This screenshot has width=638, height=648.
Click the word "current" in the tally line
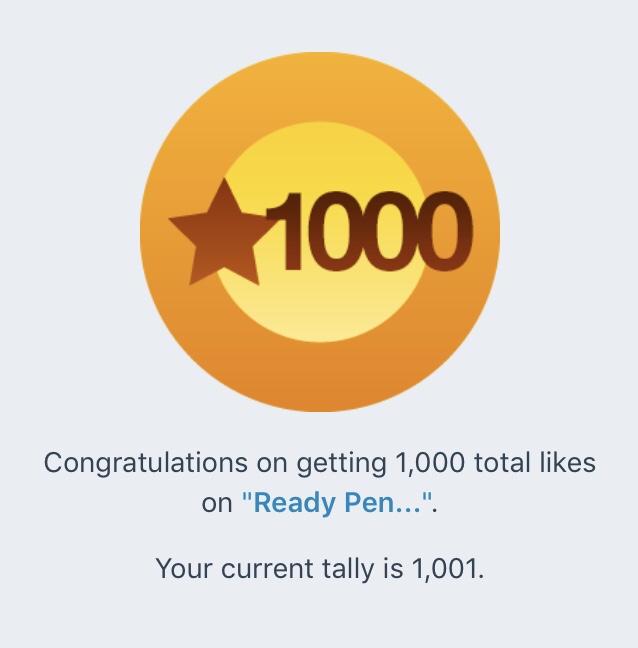pos(265,570)
